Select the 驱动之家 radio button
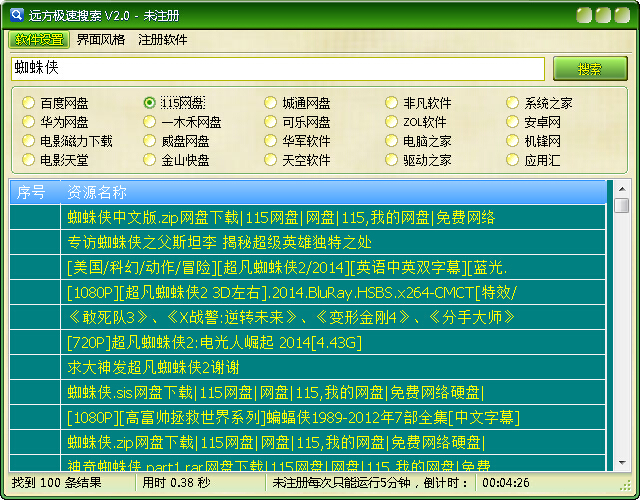Screen dimensions: 640x500 pos(391,160)
